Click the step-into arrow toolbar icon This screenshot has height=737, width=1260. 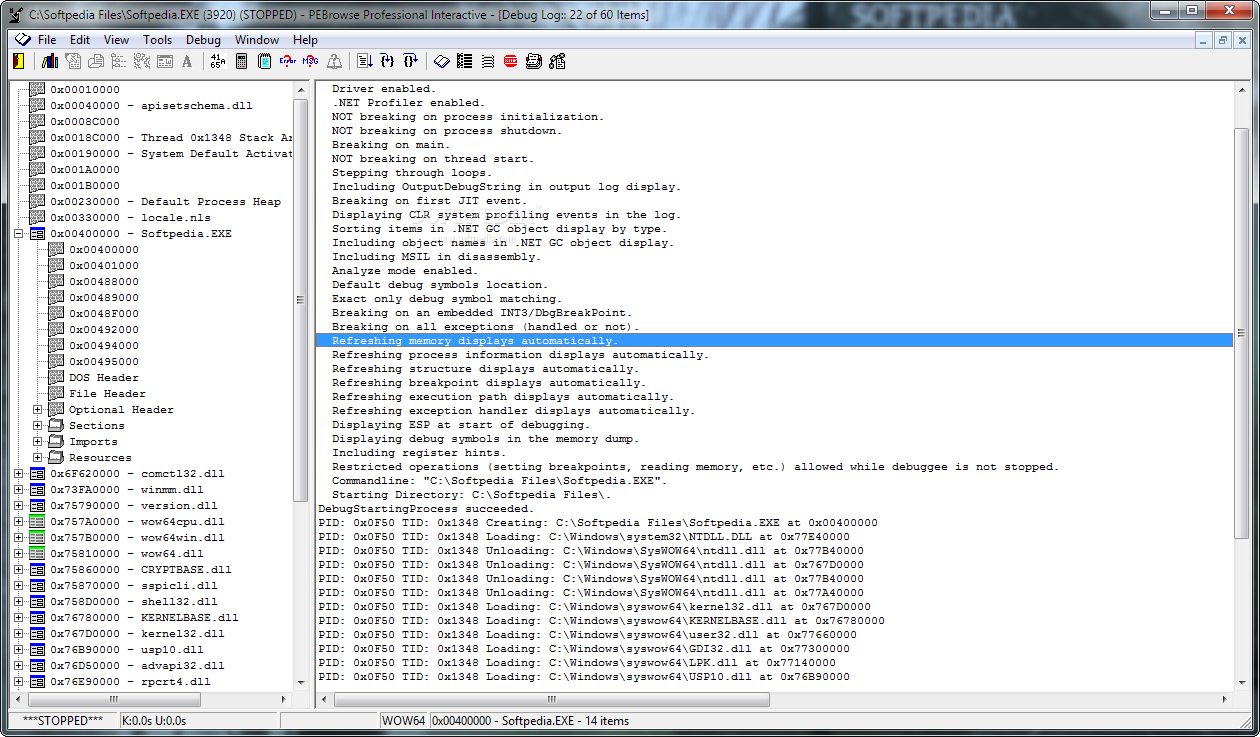(365, 61)
